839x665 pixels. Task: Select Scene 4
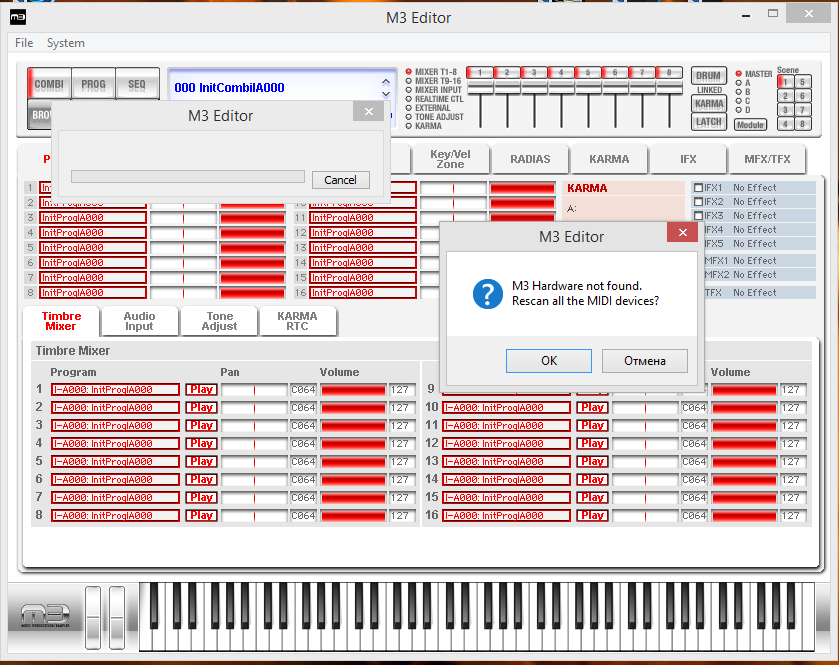pos(785,124)
